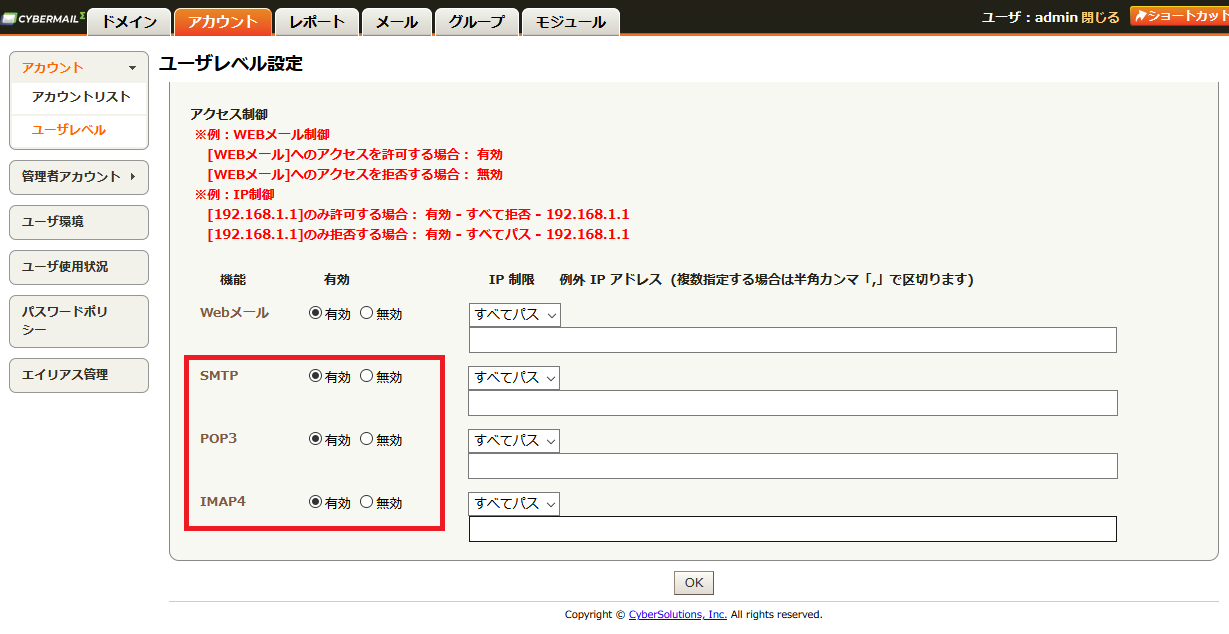This screenshot has width=1229, height=634.
Task: Open パスワードポリシー sidebar menu
Action: tap(79, 321)
